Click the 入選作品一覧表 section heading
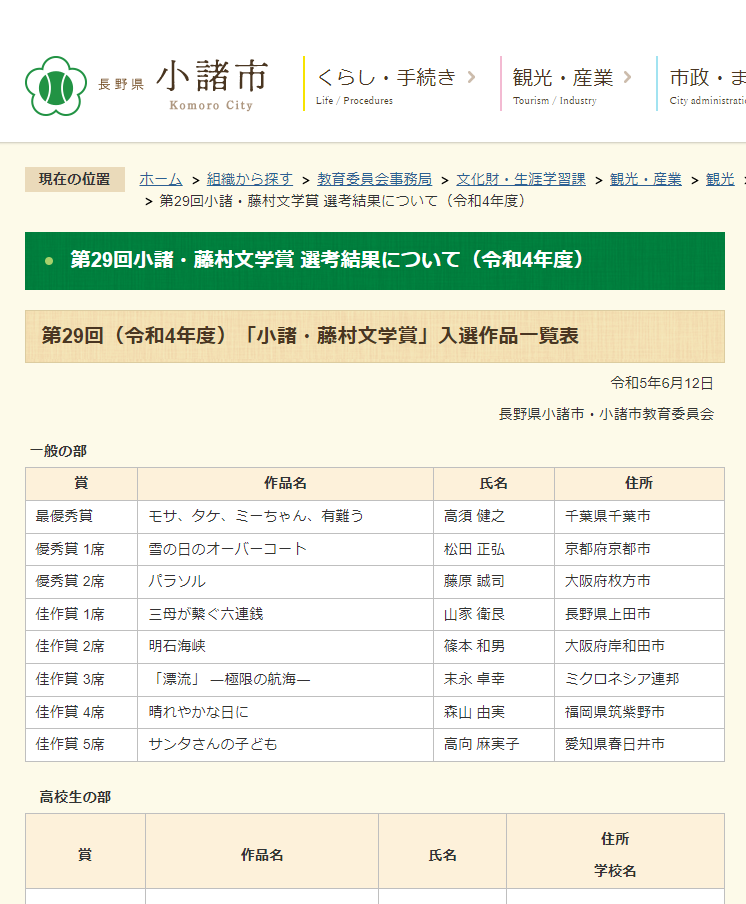Viewport: 746px width, 904px height. click(x=310, y=336)
